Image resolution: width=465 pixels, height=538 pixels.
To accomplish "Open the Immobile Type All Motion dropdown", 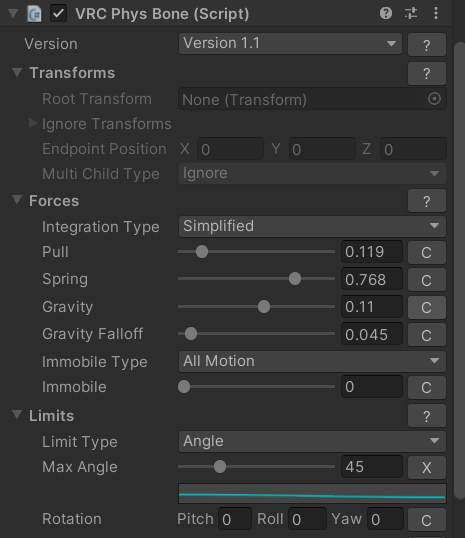I will [x=312, y=361].
